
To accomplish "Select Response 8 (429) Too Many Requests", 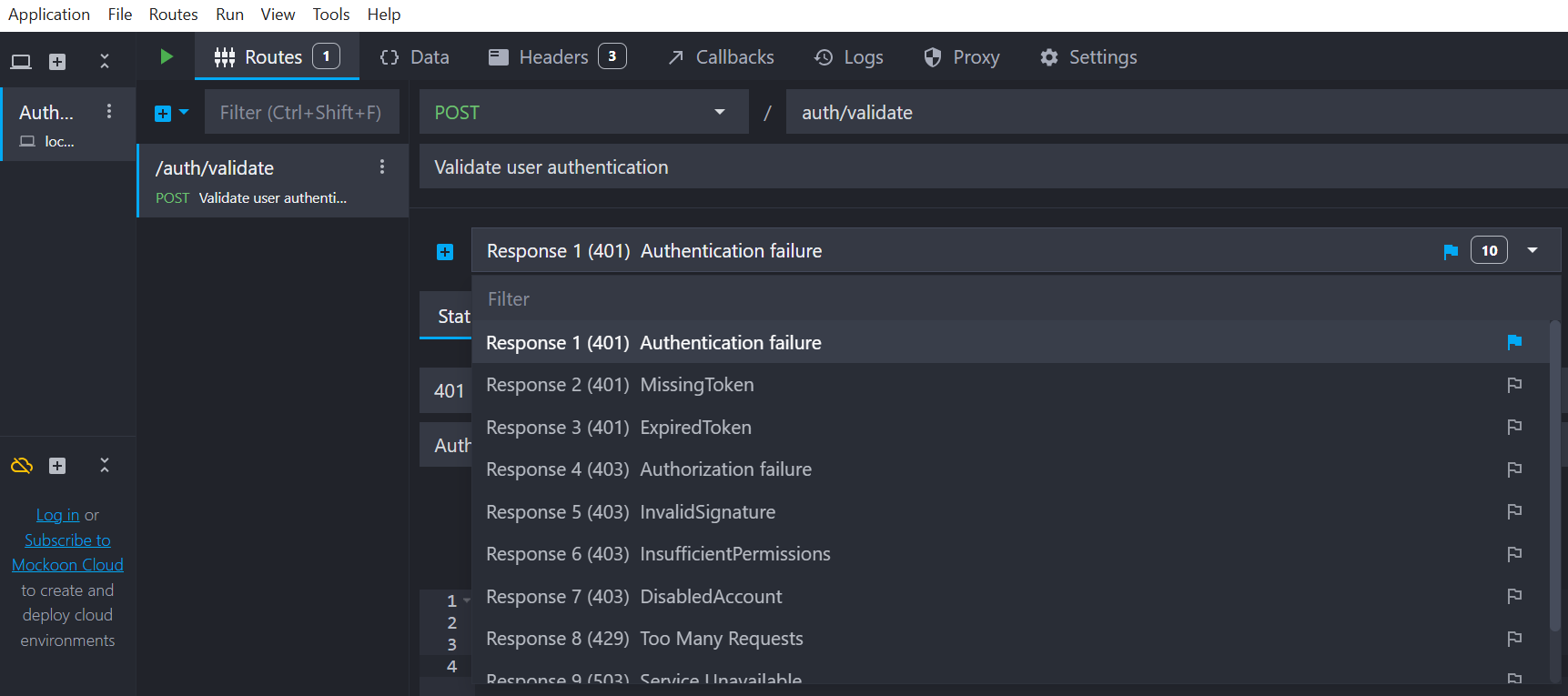I will (1010, 639).
